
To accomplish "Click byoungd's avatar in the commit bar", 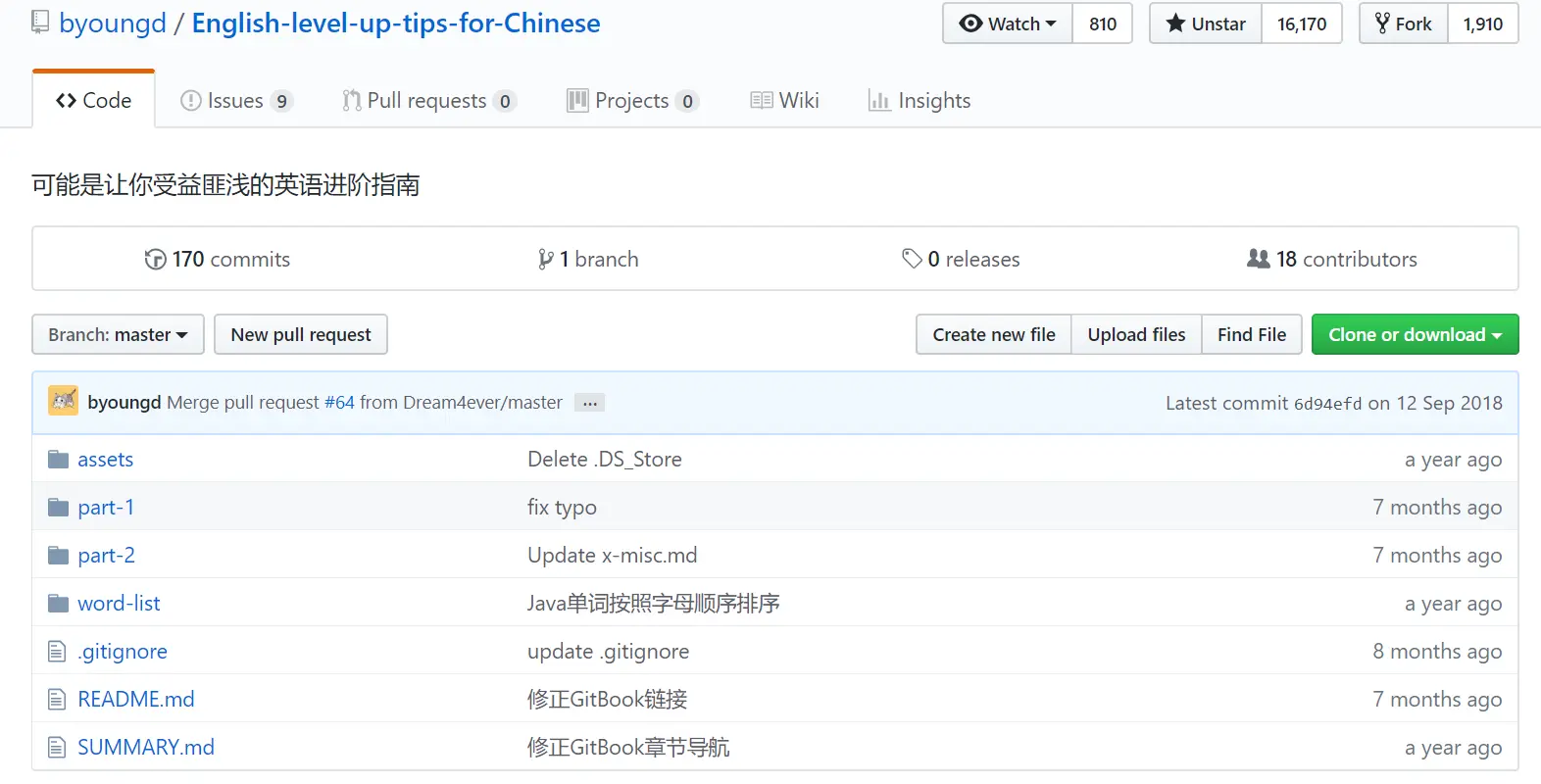I will 64,401.
